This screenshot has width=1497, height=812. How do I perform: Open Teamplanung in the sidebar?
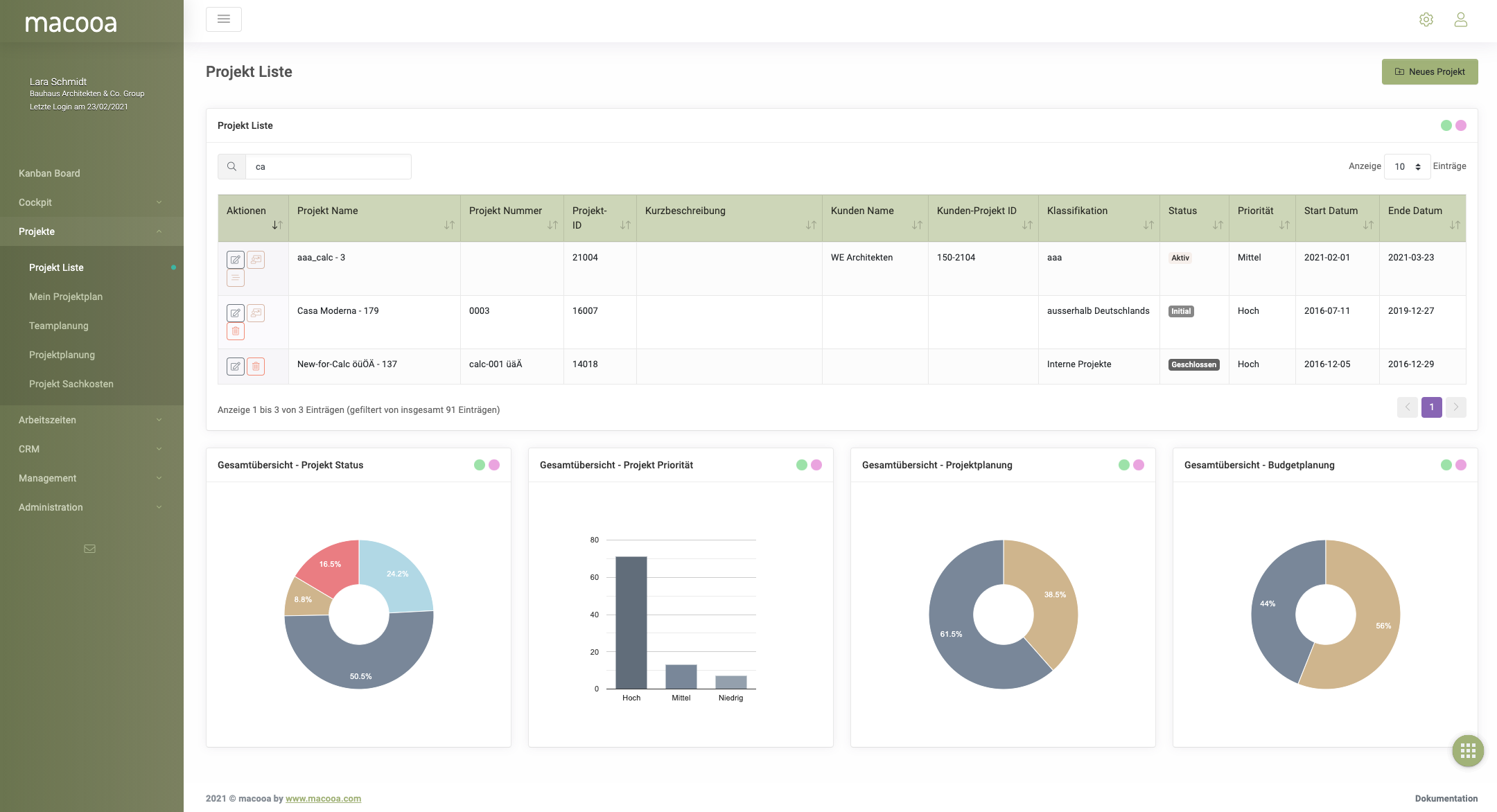click(59, 326)
